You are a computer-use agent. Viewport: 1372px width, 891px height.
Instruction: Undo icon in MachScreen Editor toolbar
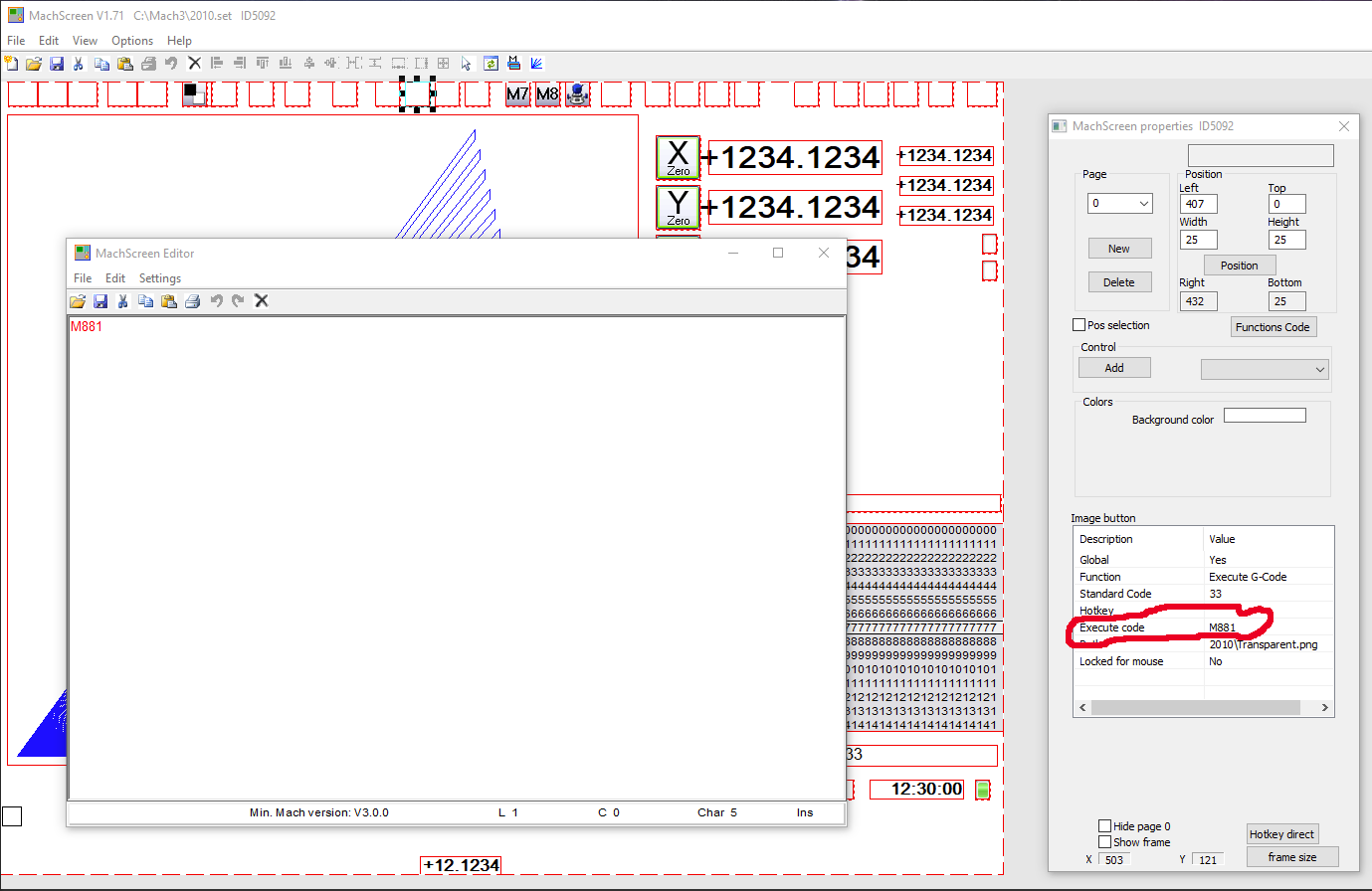coord(216,301)
